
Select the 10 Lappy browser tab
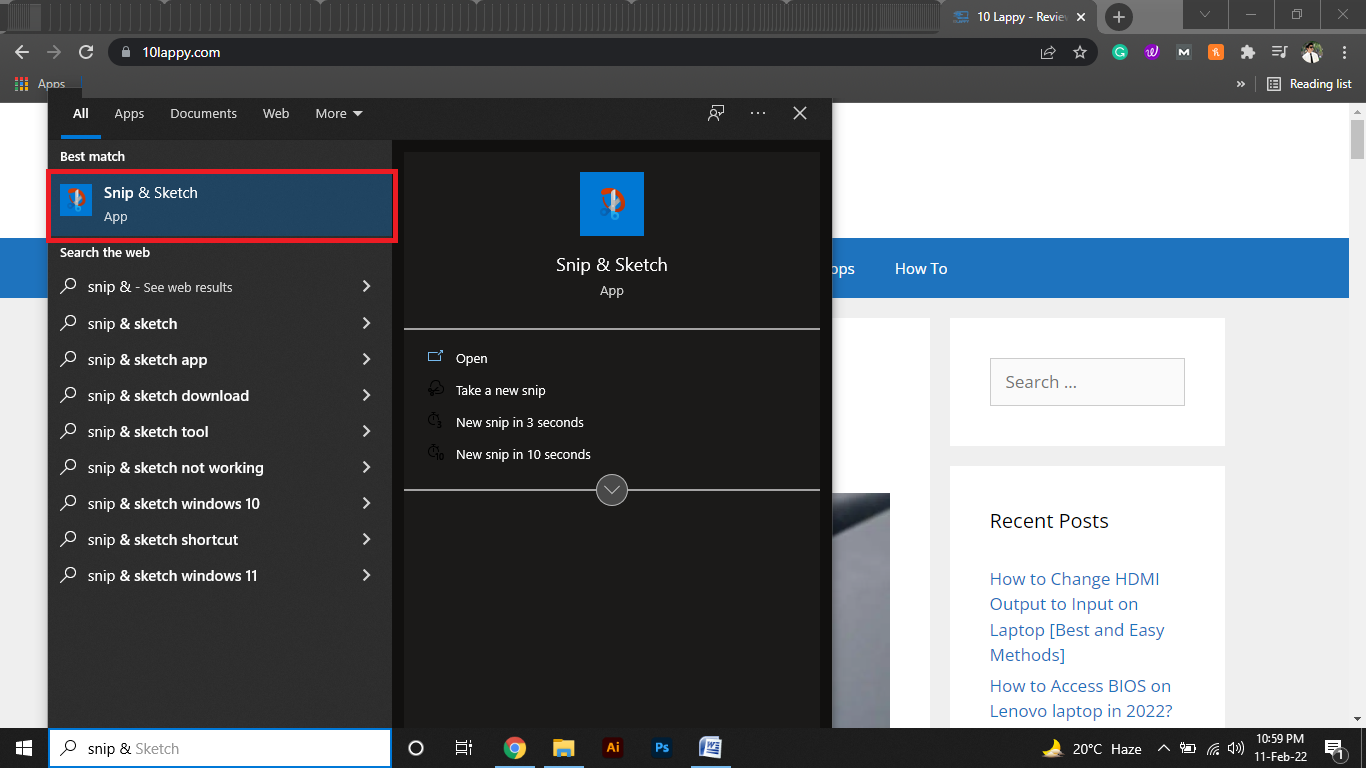pyautogui.click(x=1020, y=17)
